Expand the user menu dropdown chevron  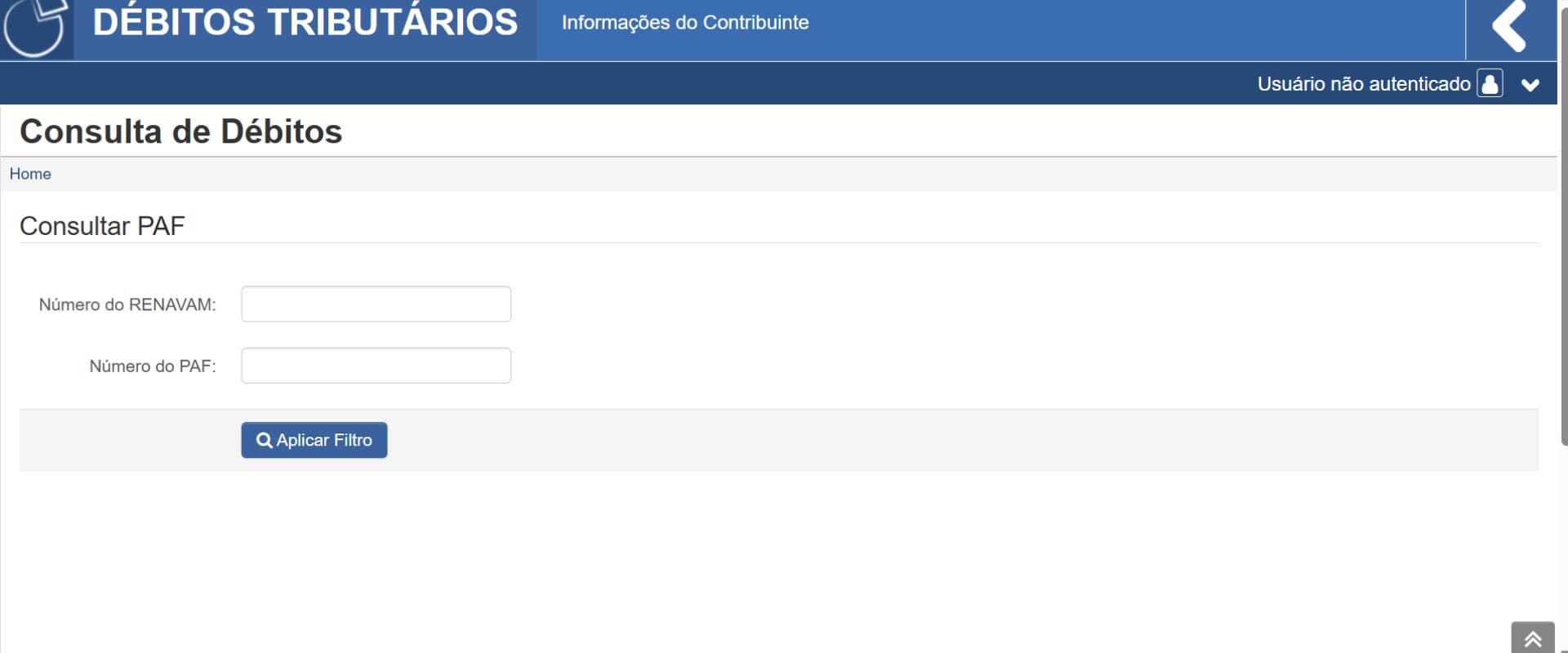click(x=1530, y=85)
